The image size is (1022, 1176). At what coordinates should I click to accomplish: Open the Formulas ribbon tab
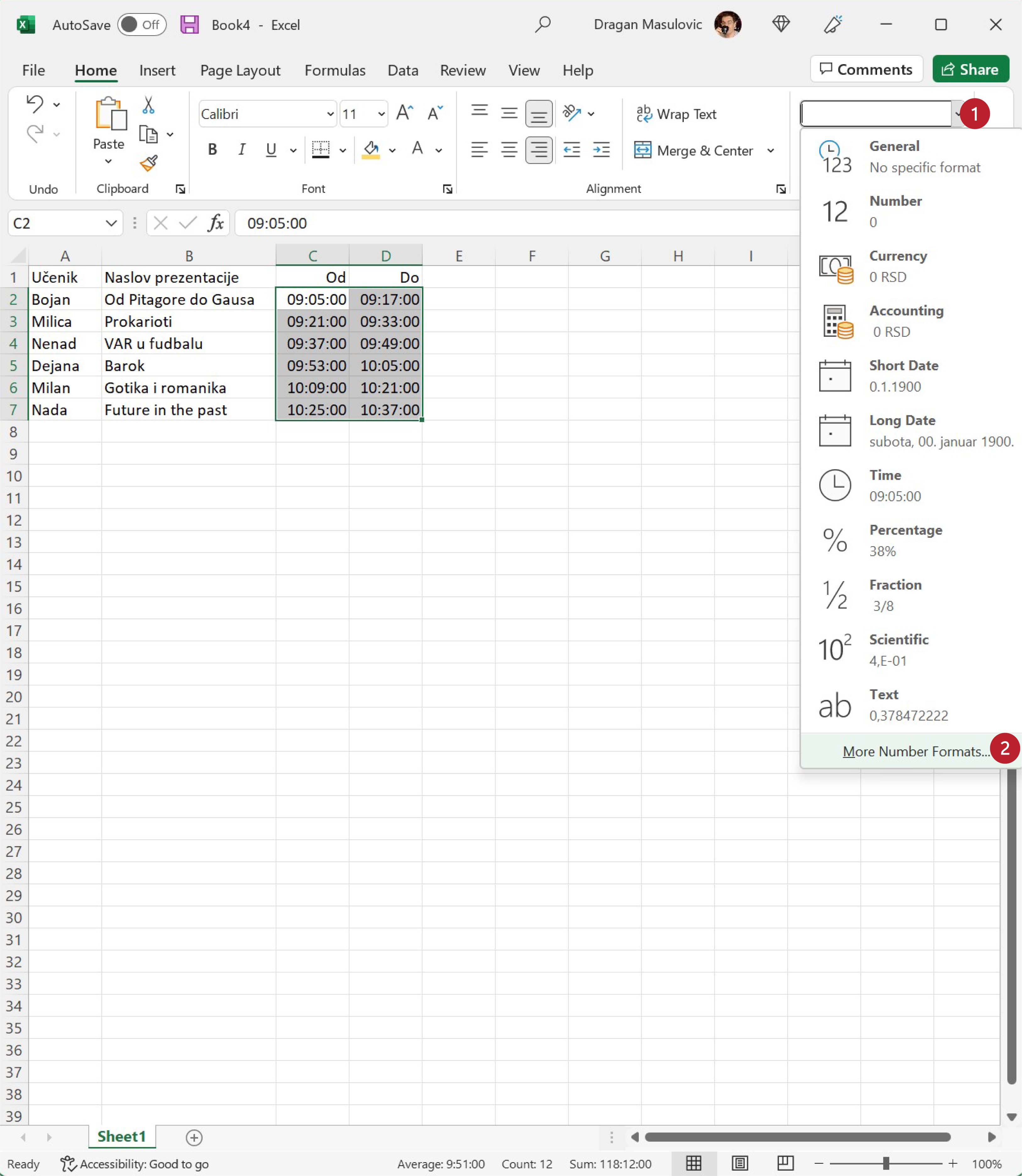click(x=335, y=70)
